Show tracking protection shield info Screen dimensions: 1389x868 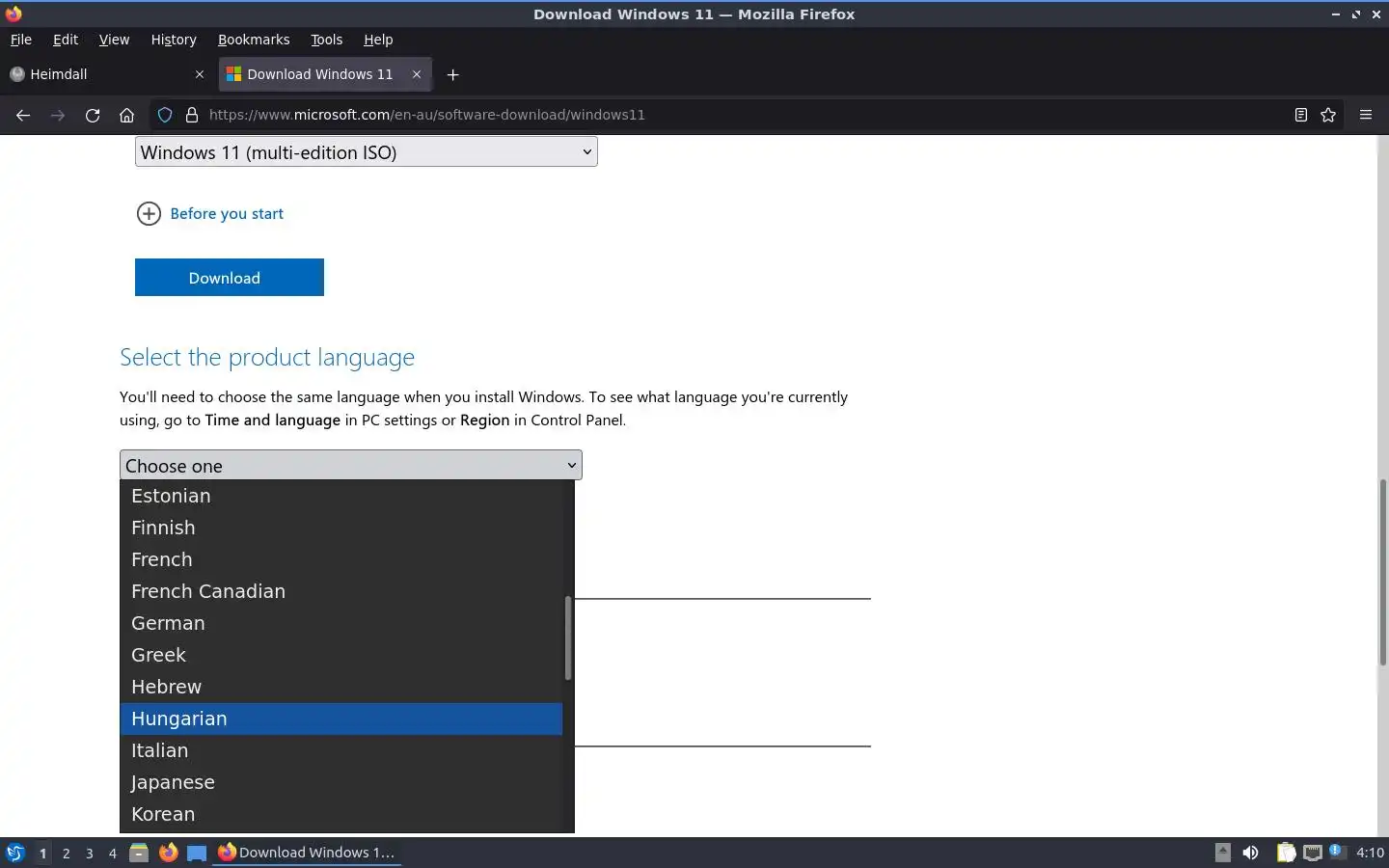pyautogui.click(x=165, y=115)
